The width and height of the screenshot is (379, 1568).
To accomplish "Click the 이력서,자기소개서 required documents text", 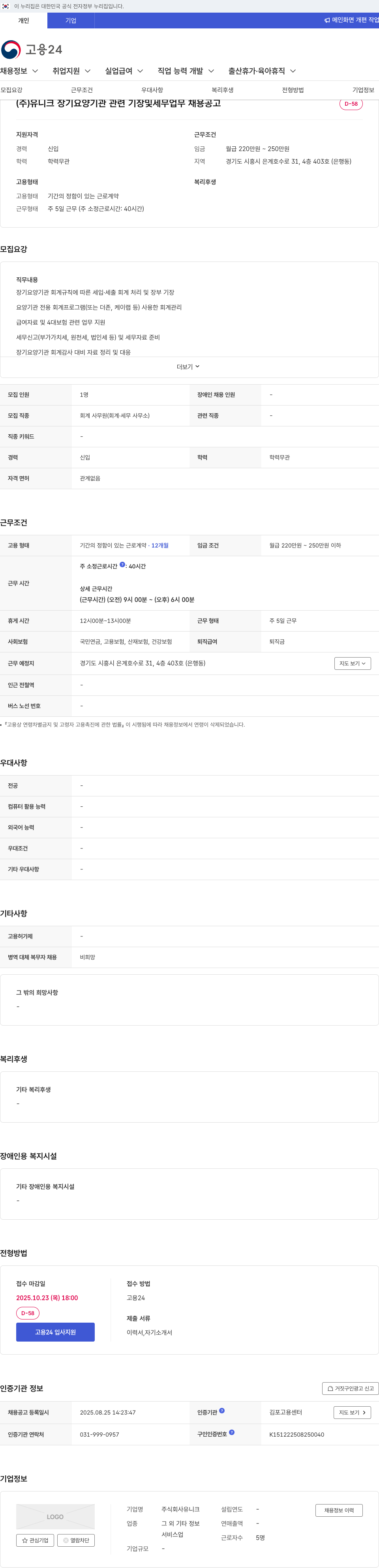I will click(149, 1333).
